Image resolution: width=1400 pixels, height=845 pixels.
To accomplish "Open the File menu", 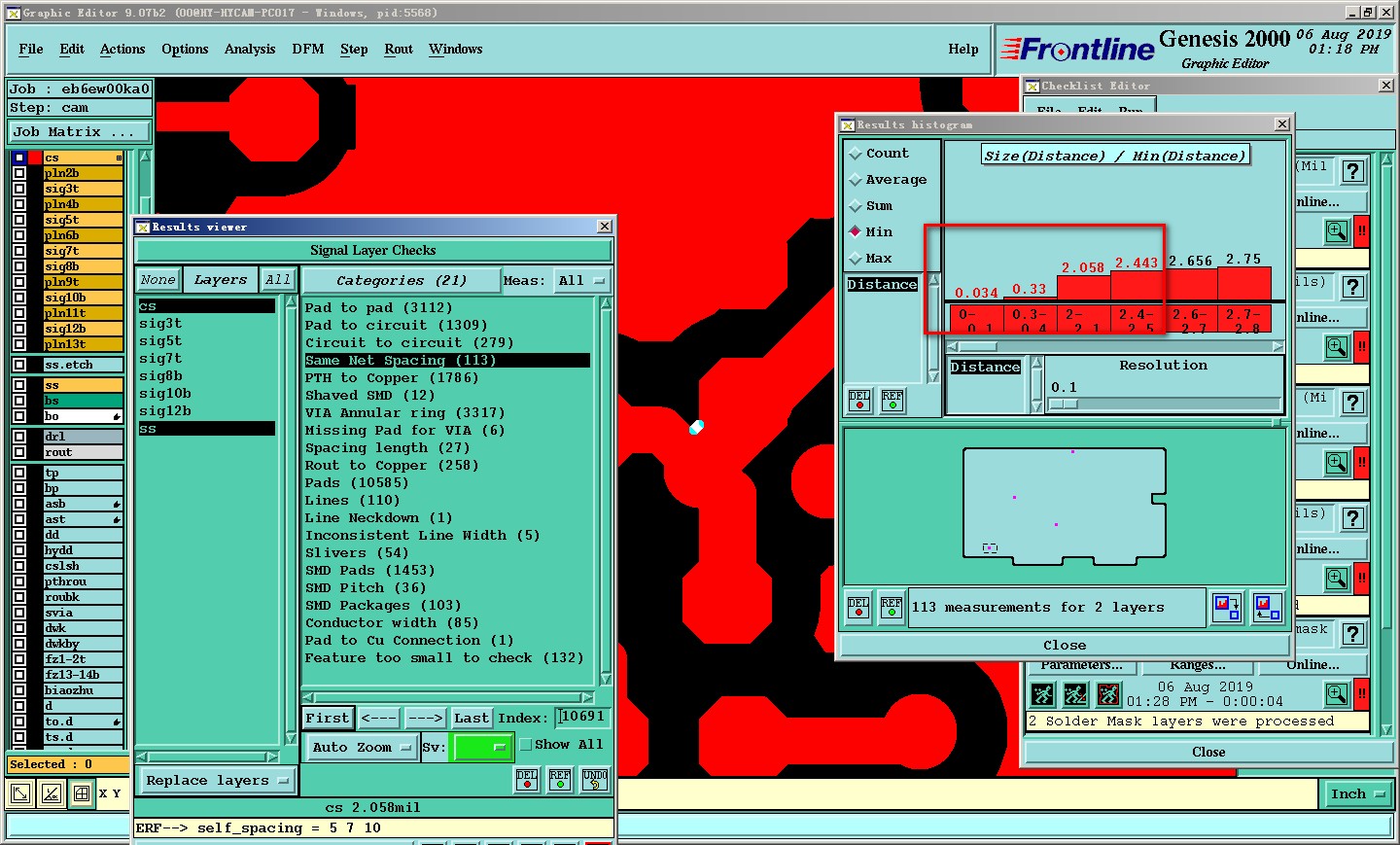I will tap(31, 50).
